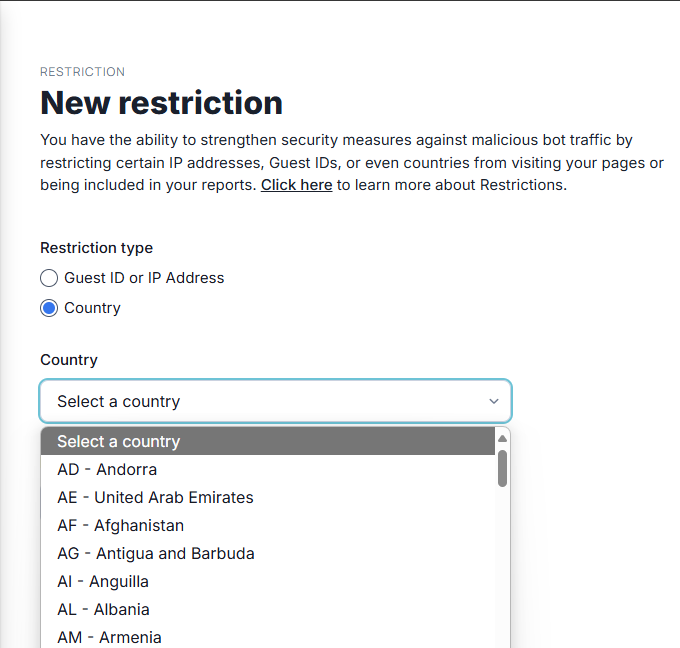
Task: Choose AE - United Arab Emirates option
Action: point(268,497)
